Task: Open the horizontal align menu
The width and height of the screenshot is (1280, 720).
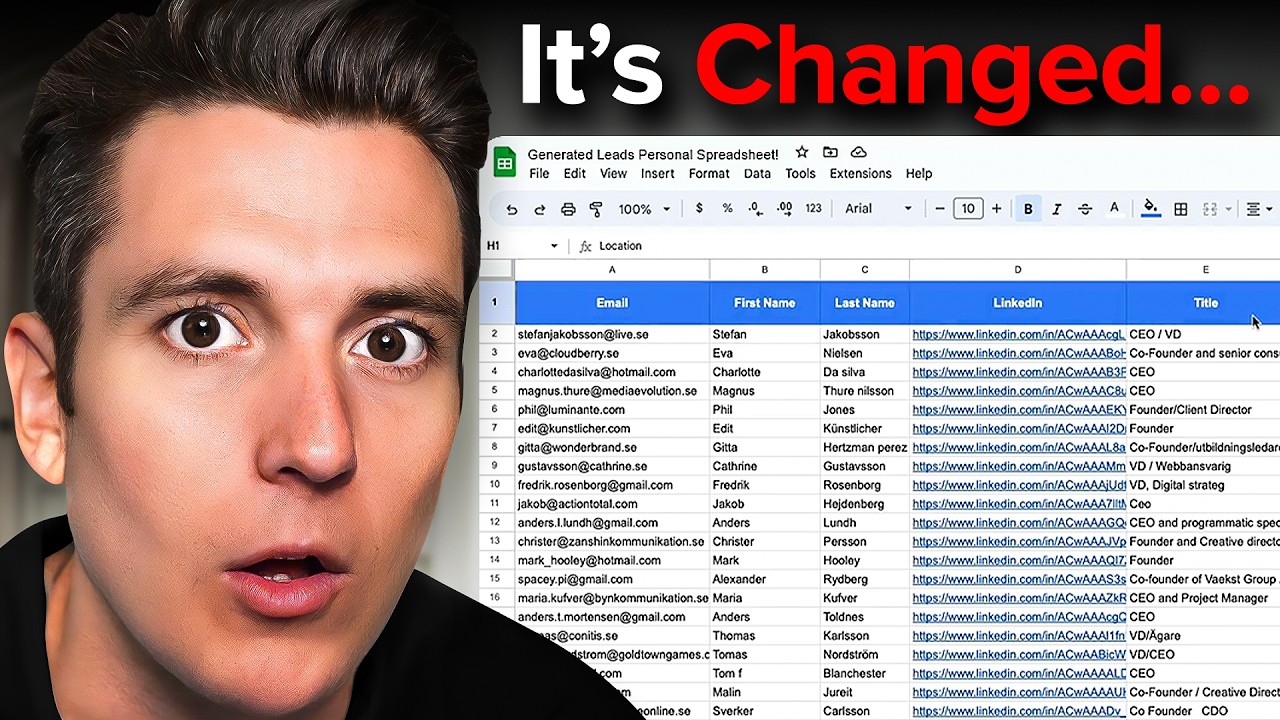Action: tap(1259, 209)
